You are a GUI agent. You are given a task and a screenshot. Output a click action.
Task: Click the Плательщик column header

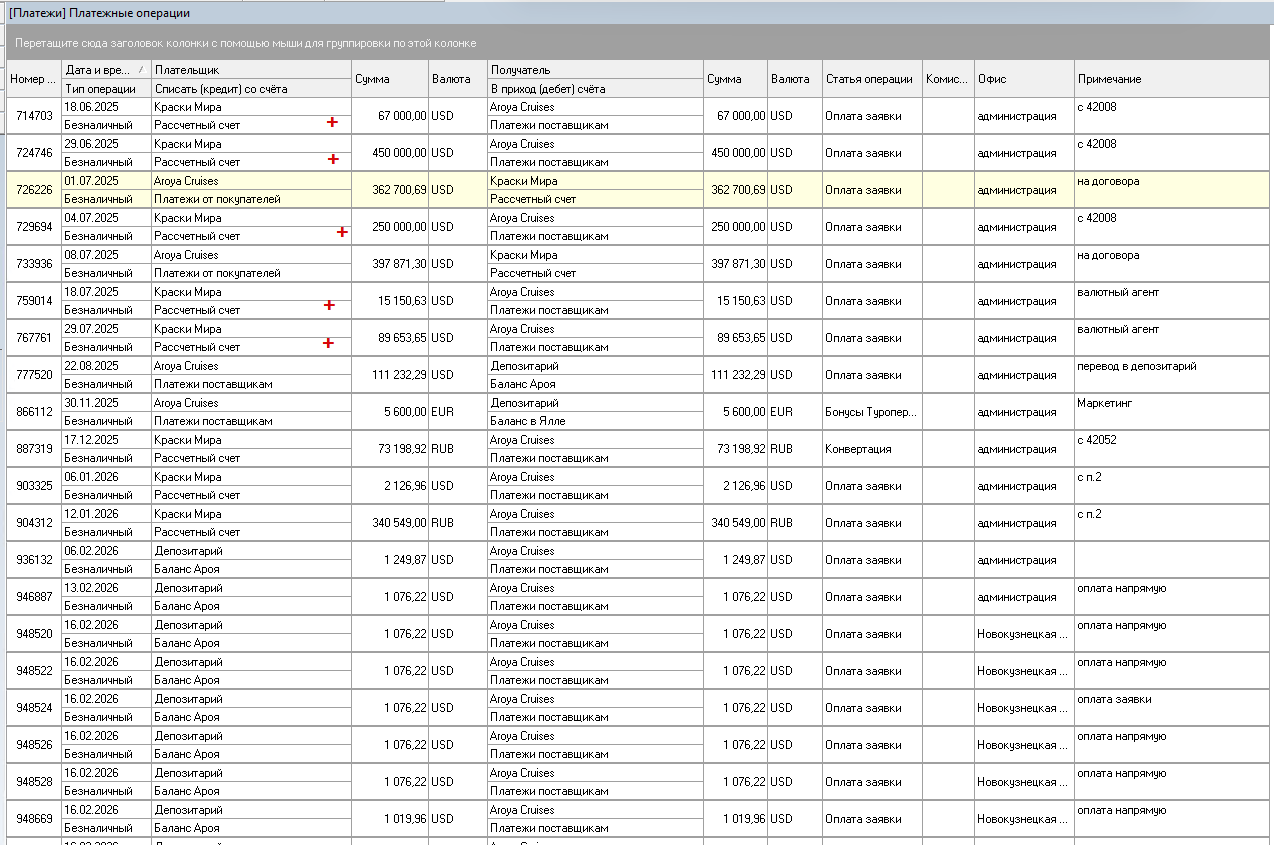pyautogui.click(x=251, y=70)
